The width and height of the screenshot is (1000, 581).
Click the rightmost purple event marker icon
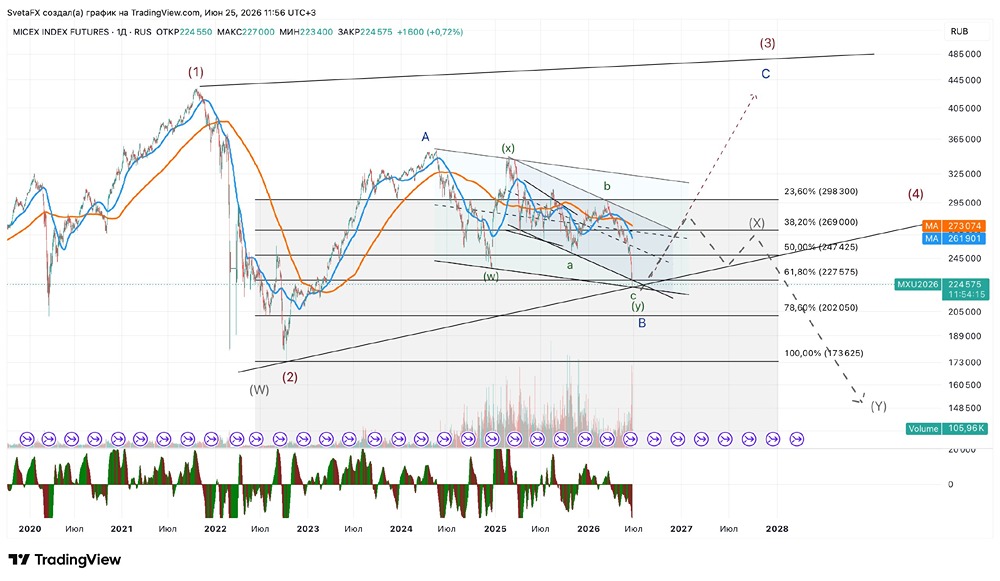797,439
